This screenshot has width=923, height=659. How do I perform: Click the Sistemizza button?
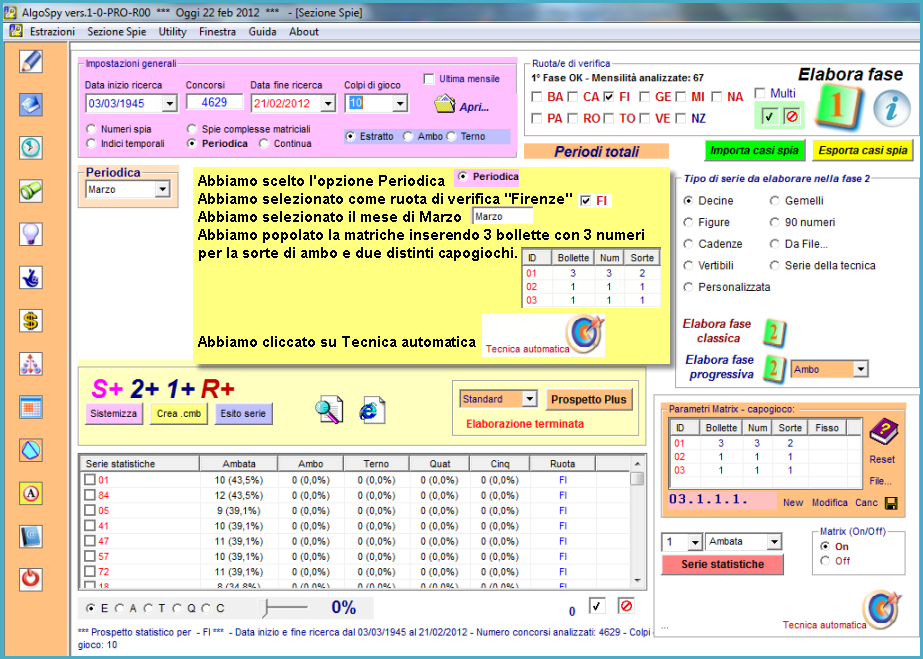[x=114, y=414]
